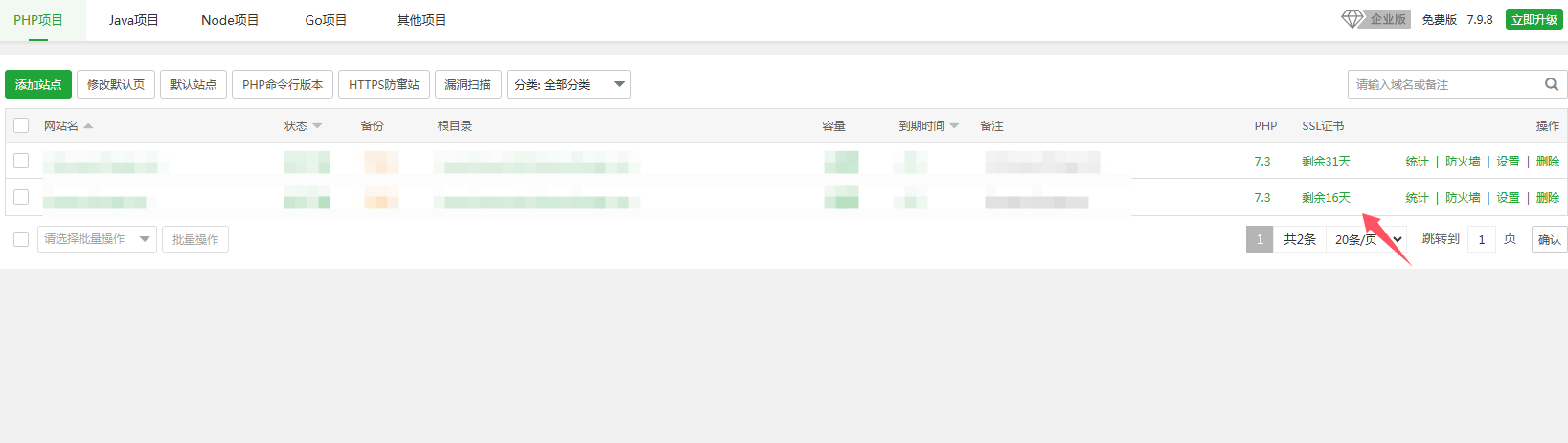
Task: Click the green 添加站点 button
Action: coord(38,84)
